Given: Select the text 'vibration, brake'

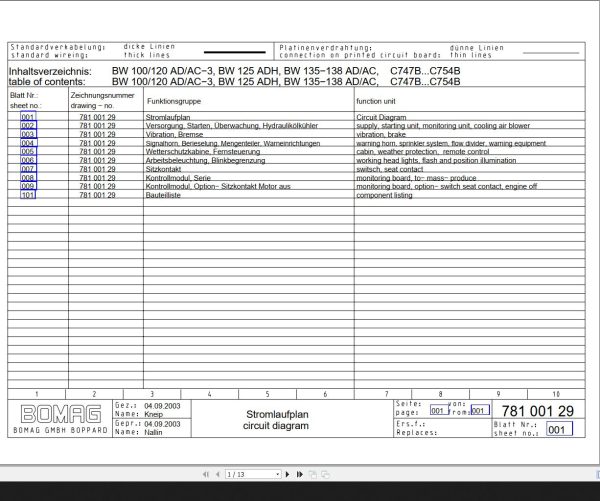Looking at the screenshot, I should [381, 134].
